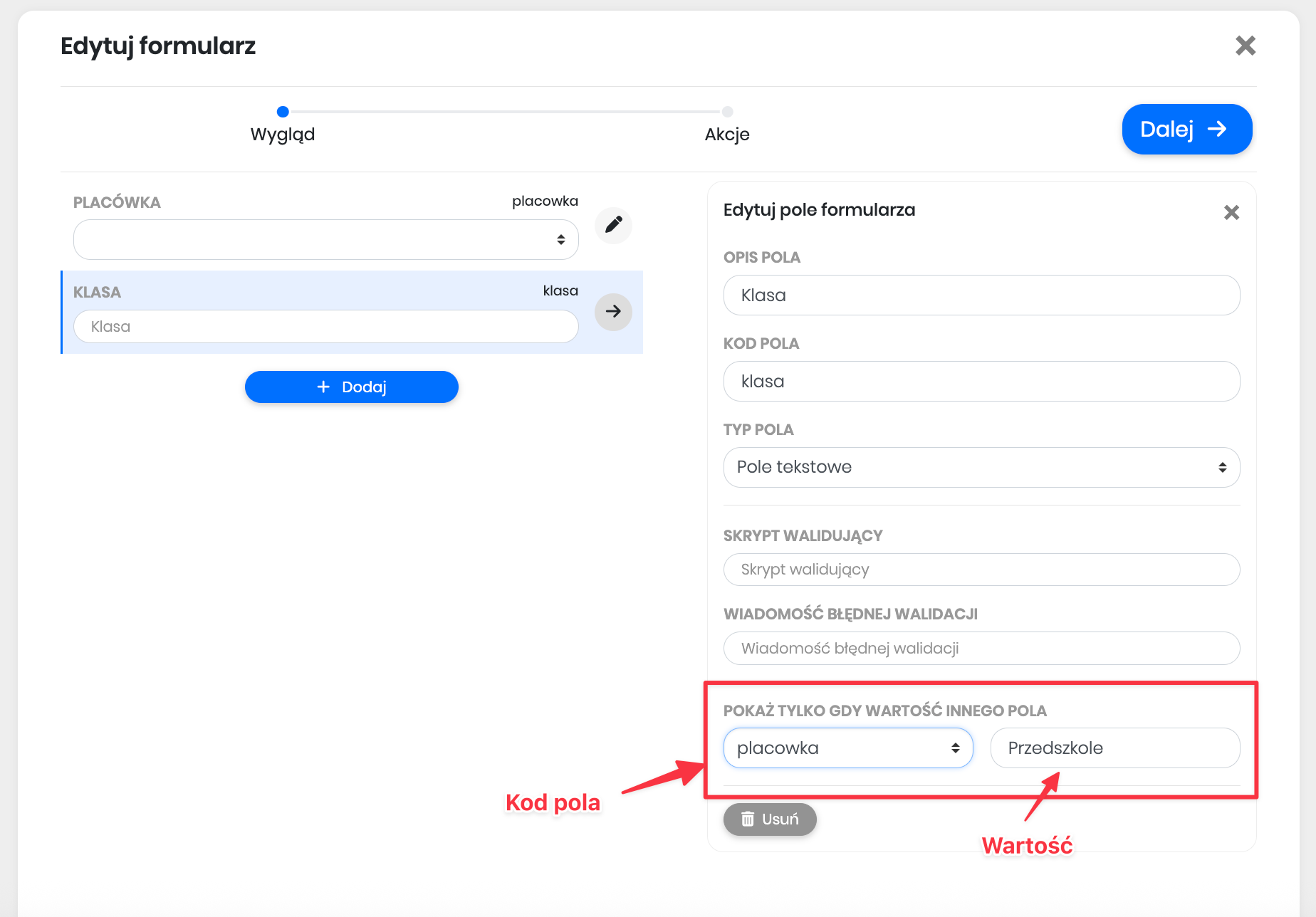The height and width of the screenshot is (917, 1316).
Task: Click the blue Wygląd step indicator dot
Action: tap(283, 112)
